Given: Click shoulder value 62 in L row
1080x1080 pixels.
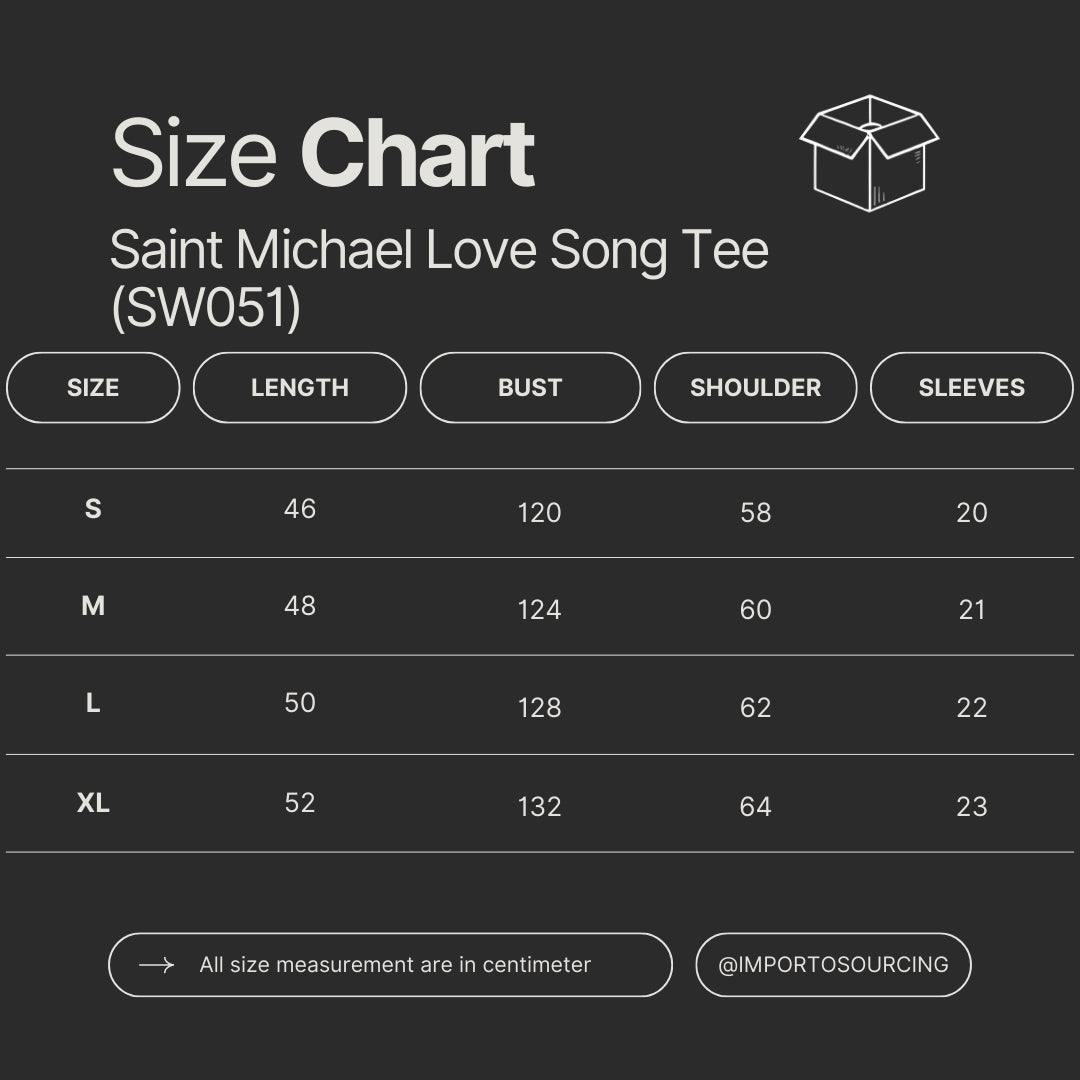Looking at the screenshot, I should click(755, 708).
